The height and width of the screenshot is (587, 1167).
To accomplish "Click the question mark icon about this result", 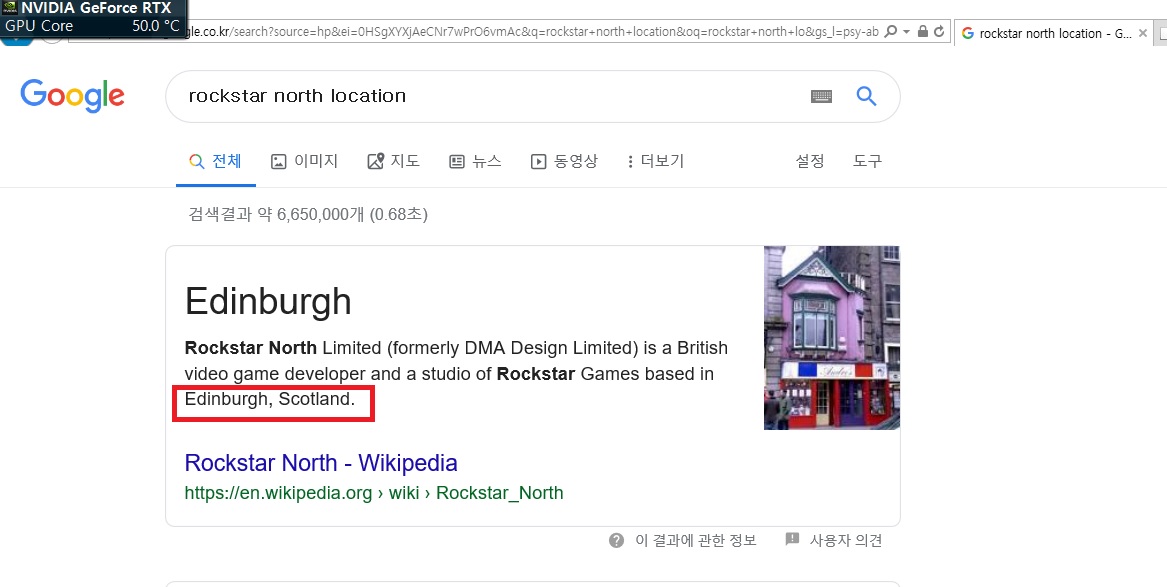I will coord(617,541).
